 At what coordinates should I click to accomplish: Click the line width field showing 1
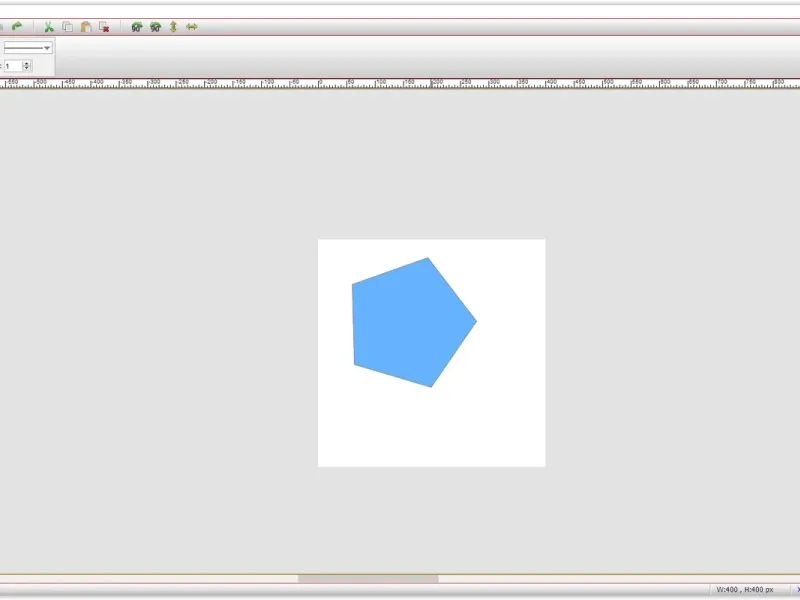13,66
